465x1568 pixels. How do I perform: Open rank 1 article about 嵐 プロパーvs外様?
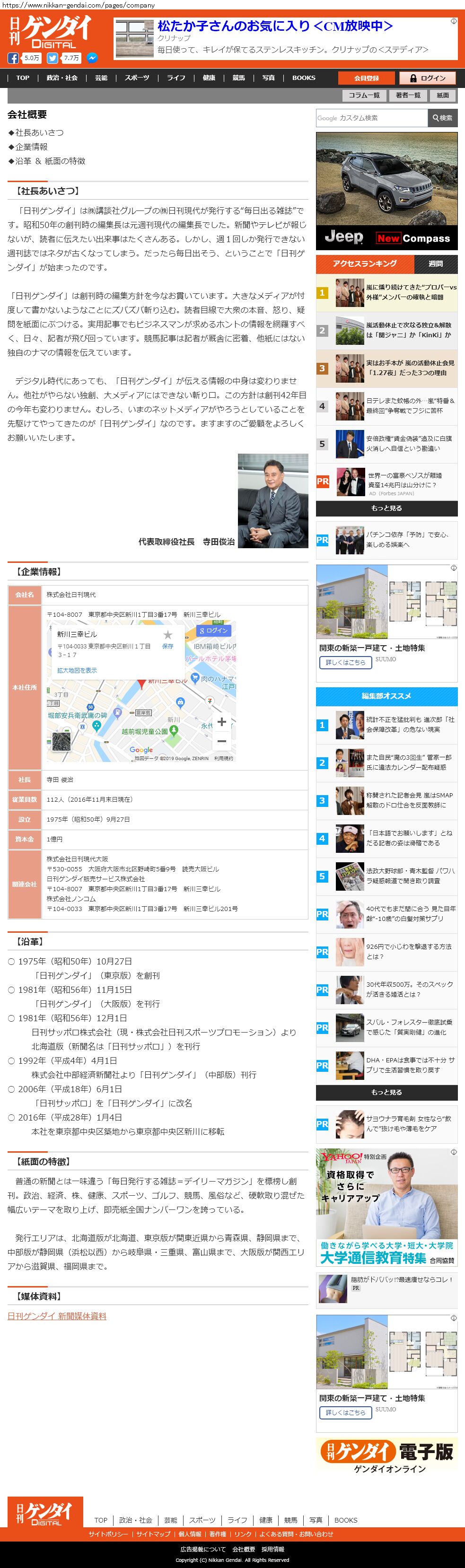386,293
